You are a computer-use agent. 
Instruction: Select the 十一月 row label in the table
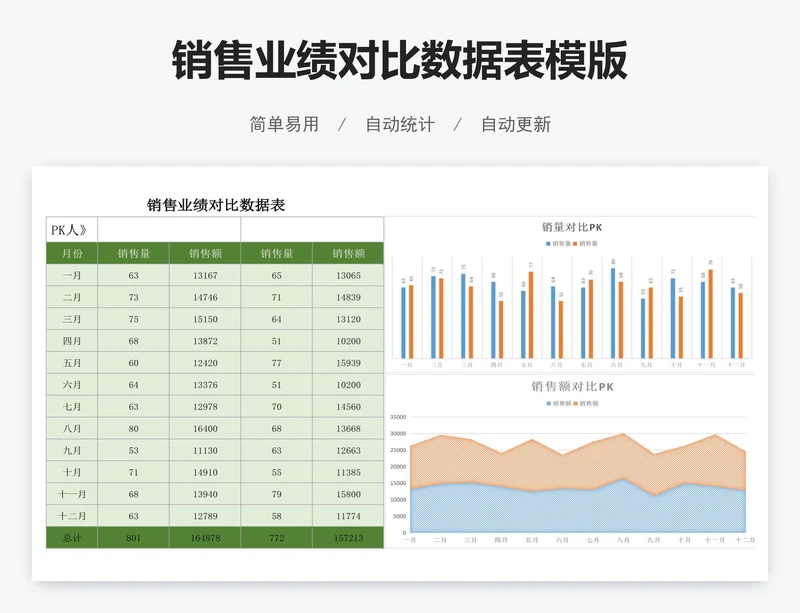tap(72, 494)
